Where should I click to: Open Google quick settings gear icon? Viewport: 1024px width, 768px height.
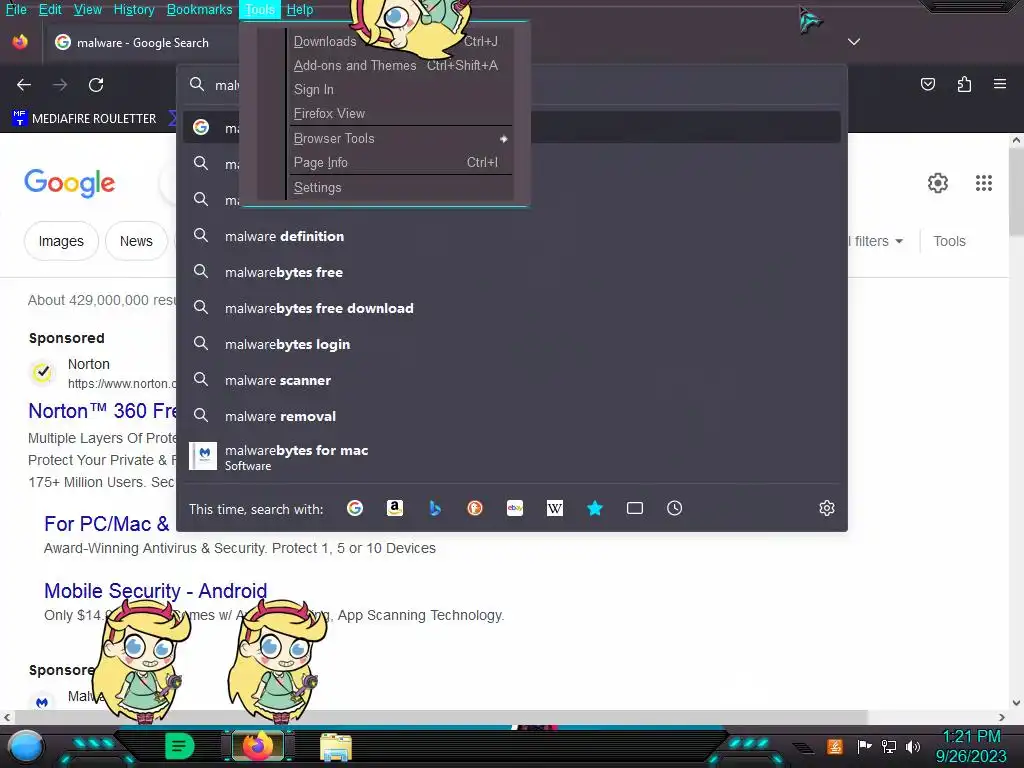(938, 183)
